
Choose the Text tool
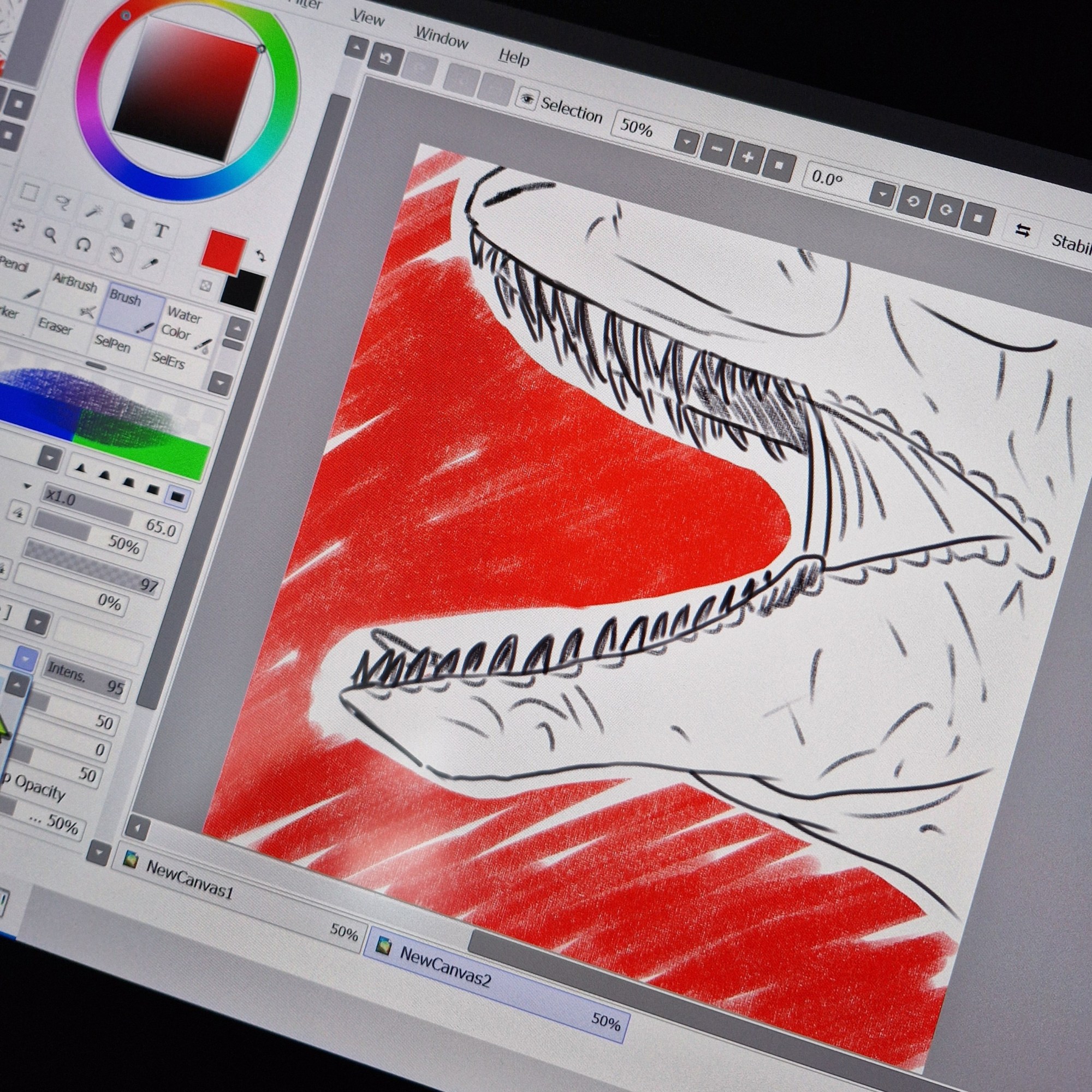click(x=161, y=230)
